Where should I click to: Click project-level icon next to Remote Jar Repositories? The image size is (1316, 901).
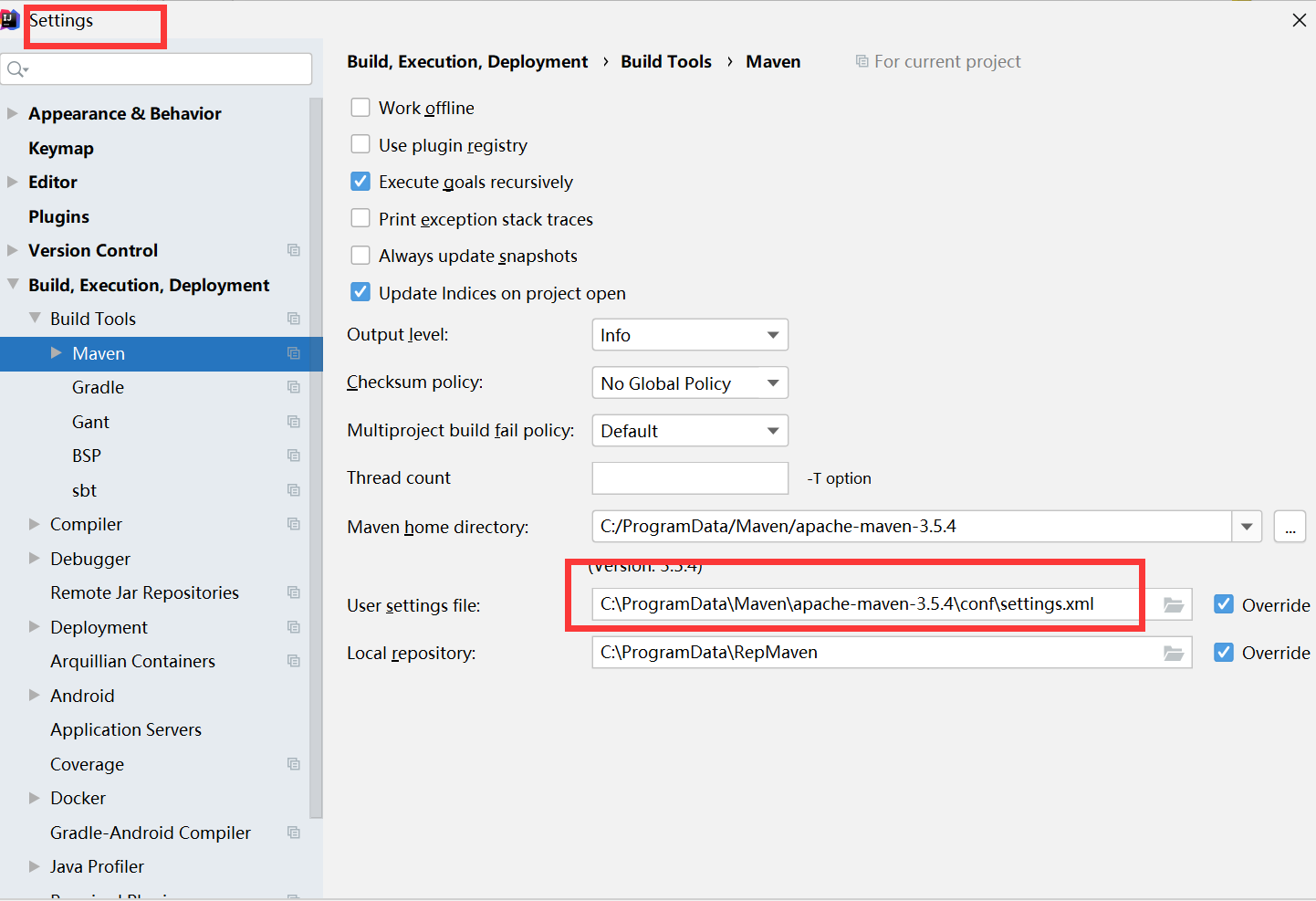[294, 592]
